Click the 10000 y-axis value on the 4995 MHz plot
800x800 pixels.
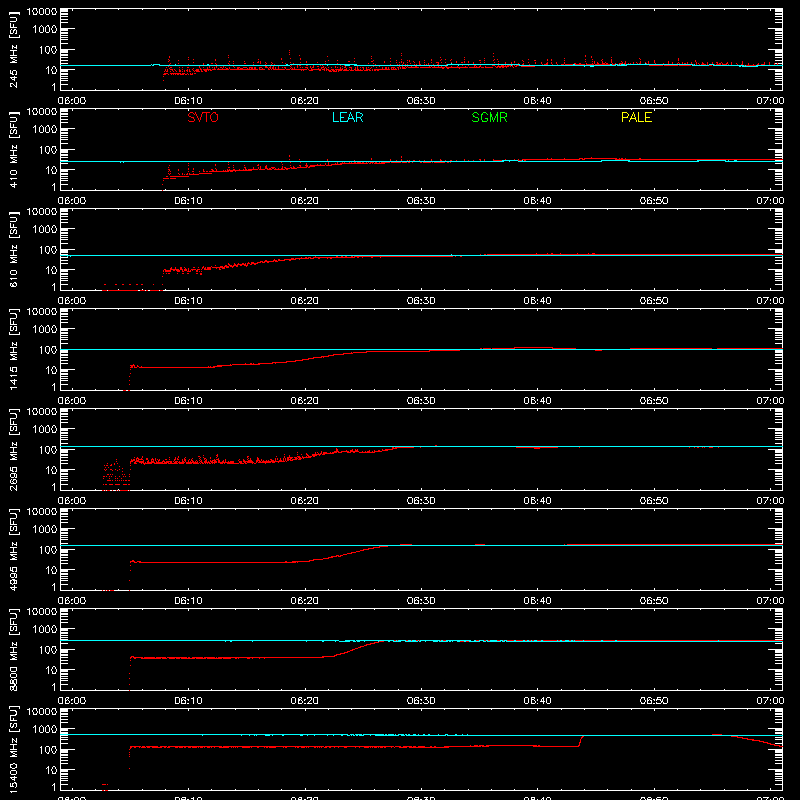coord(42,512)
